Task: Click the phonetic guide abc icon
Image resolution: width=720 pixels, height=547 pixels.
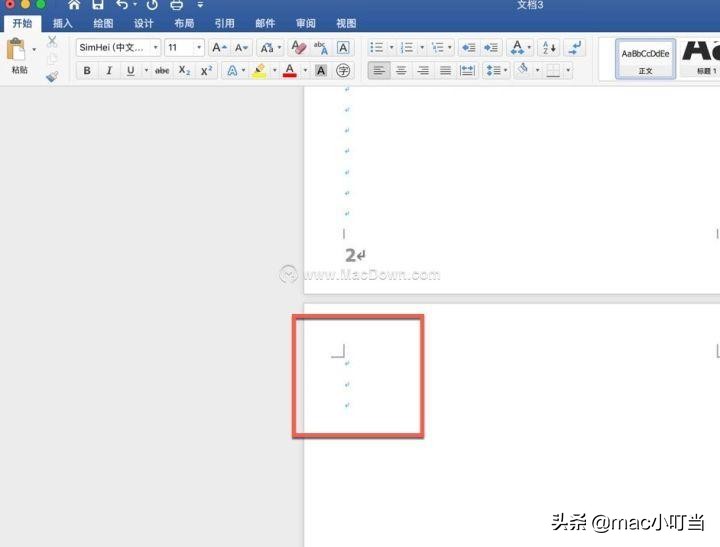Action: pyautogui.click(x=321, y=48)
